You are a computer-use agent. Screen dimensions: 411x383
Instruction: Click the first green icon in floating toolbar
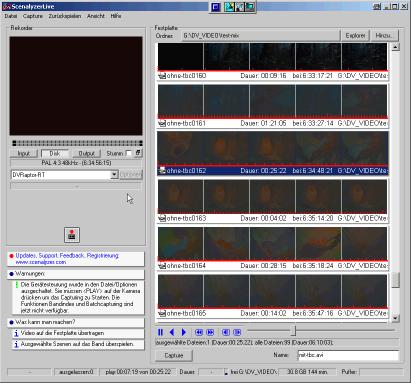coord(229,7)
